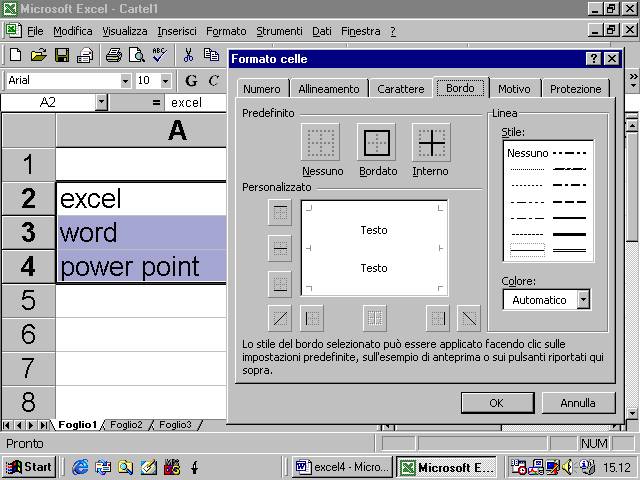Viewport: 640px width, 480px height.
Task: Expand toolbar overflow chevron at right edge
Action: [x=633, y=80]
